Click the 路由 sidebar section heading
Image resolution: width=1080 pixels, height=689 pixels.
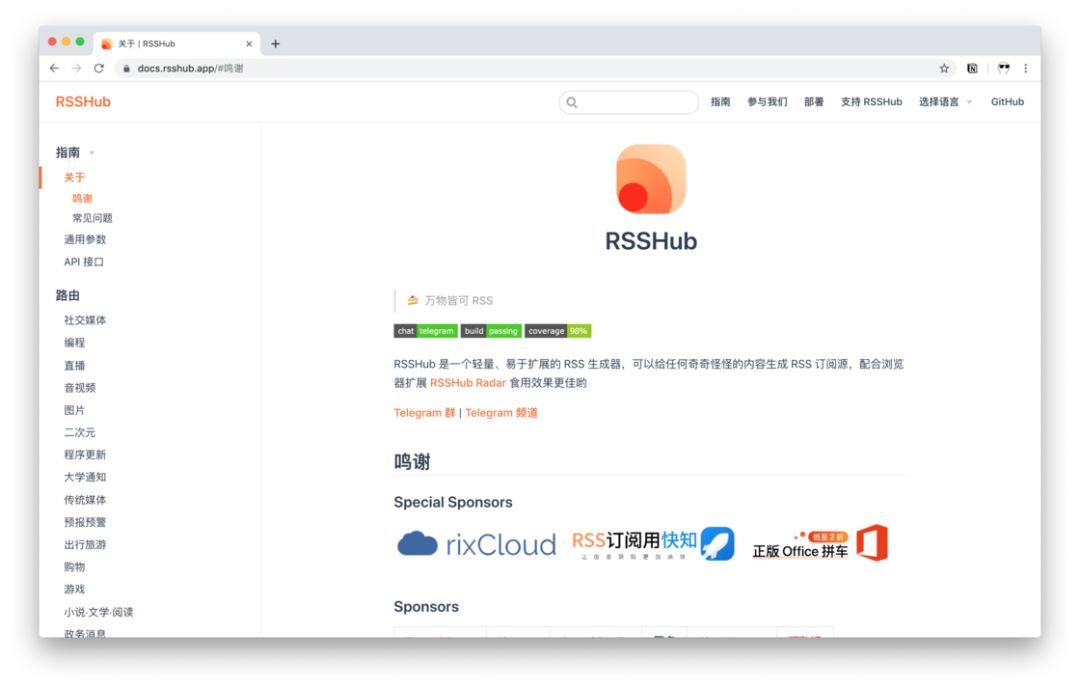tap(68, 295)
